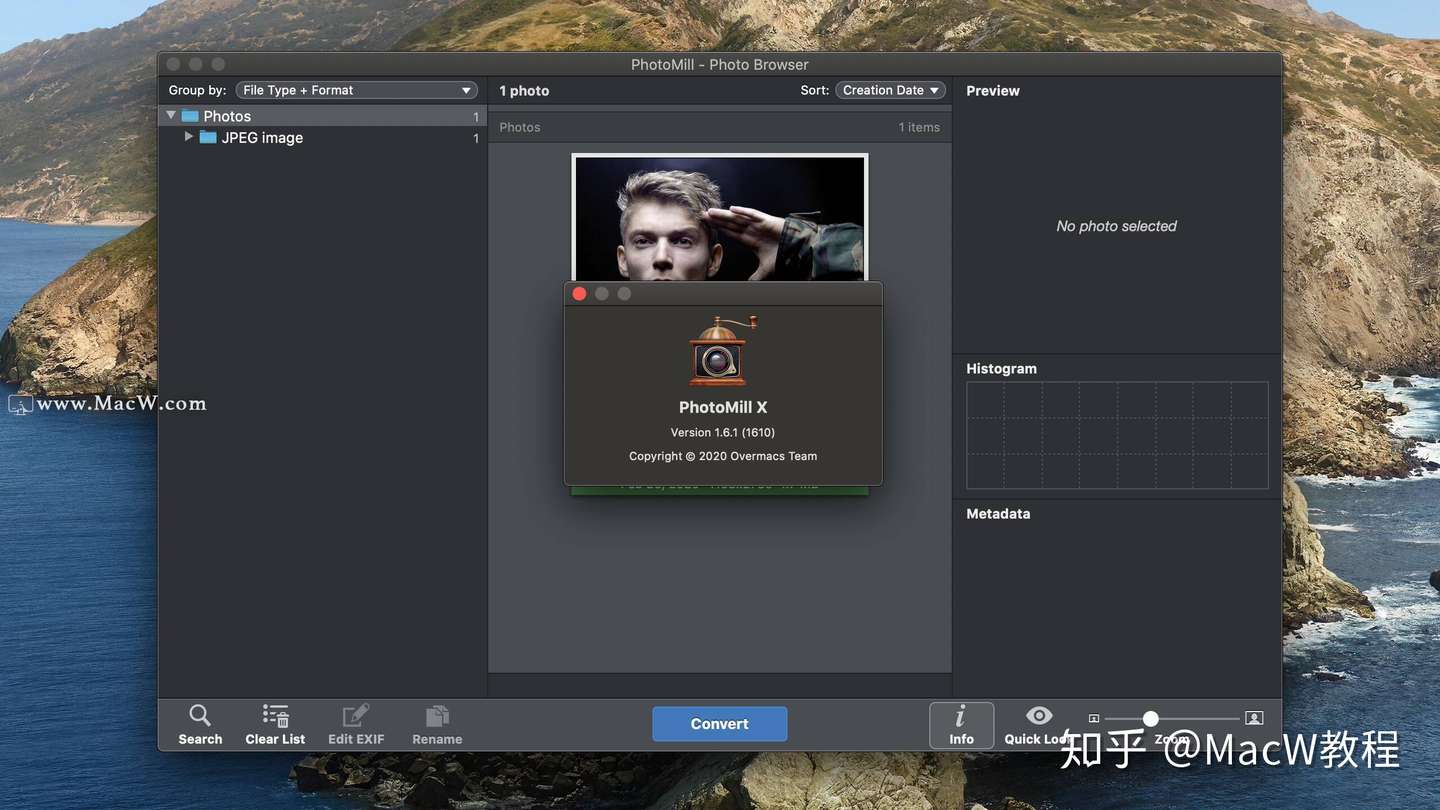This screenshot has height=810, width=1440.
Task: Click the Version 1.6.1 (1610) text
Action: point(723,432)
